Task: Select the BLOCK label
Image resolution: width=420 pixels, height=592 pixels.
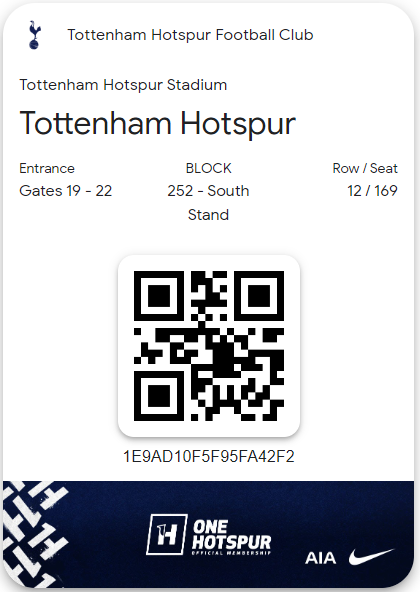Action: coord(208,168)
